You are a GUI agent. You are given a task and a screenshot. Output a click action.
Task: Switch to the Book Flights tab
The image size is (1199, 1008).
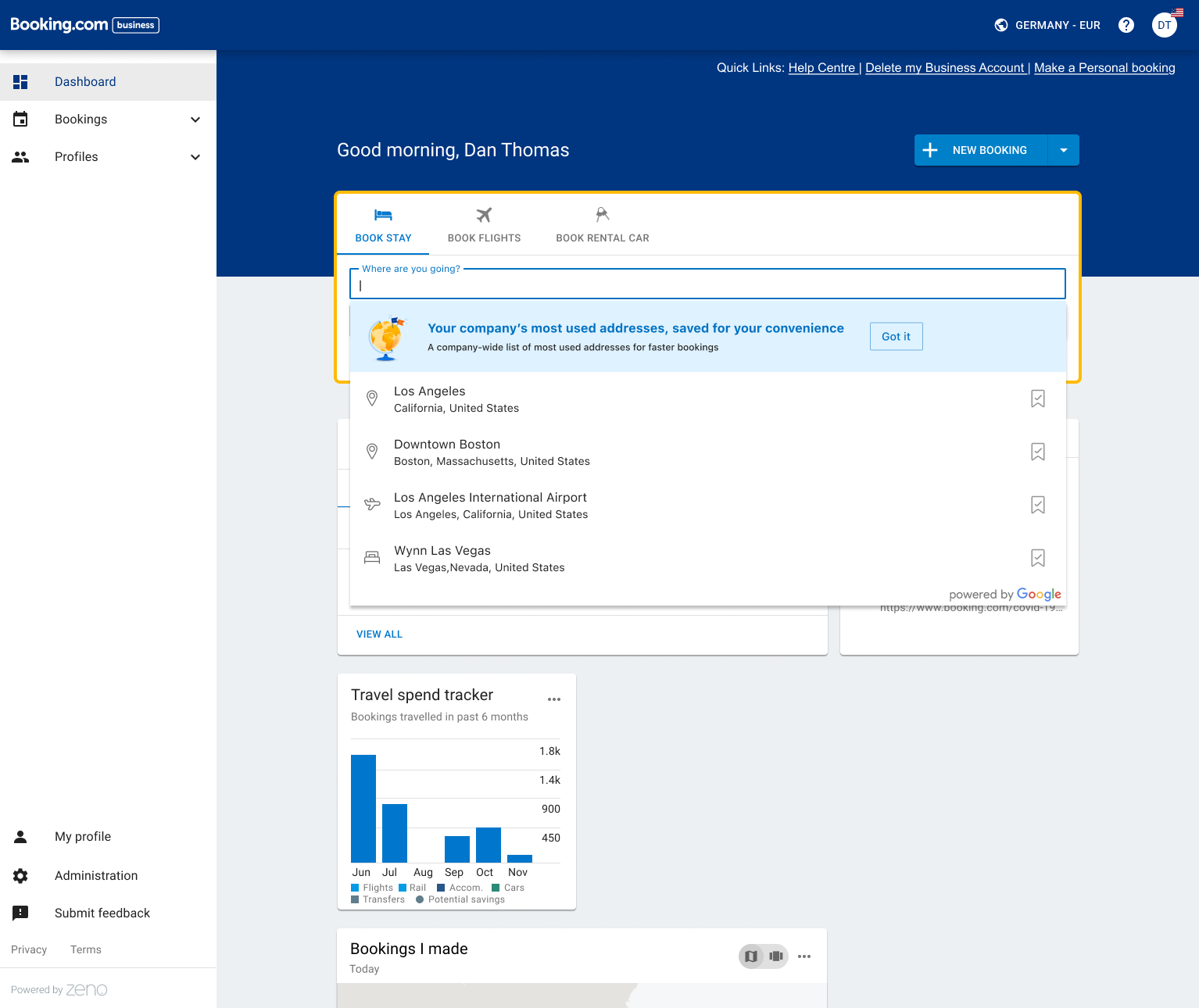point(484,225)
